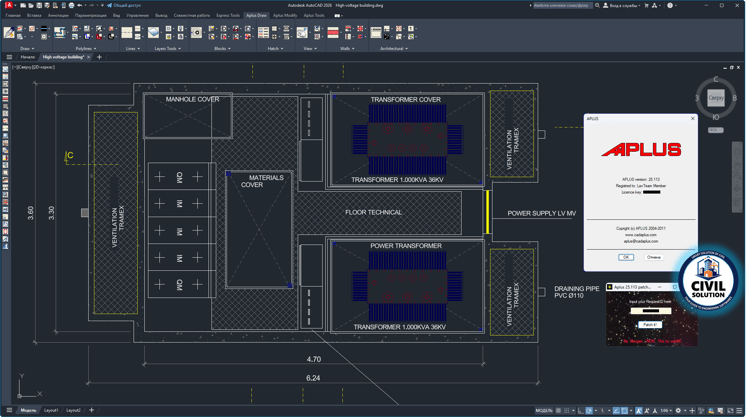Toggle snap mode dotted grid in status bar

tap(566, 410)
